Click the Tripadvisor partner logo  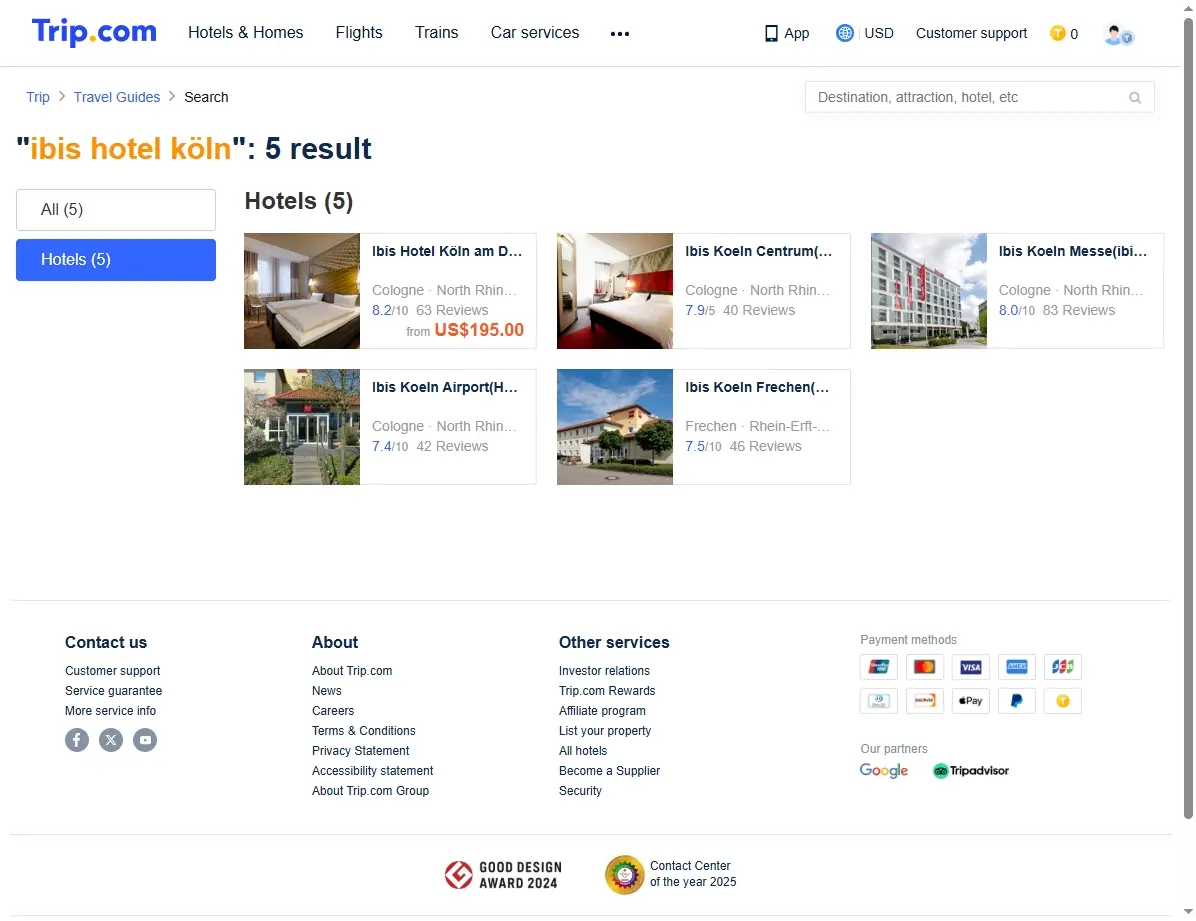pyautogui.click(x=971, y=771)
